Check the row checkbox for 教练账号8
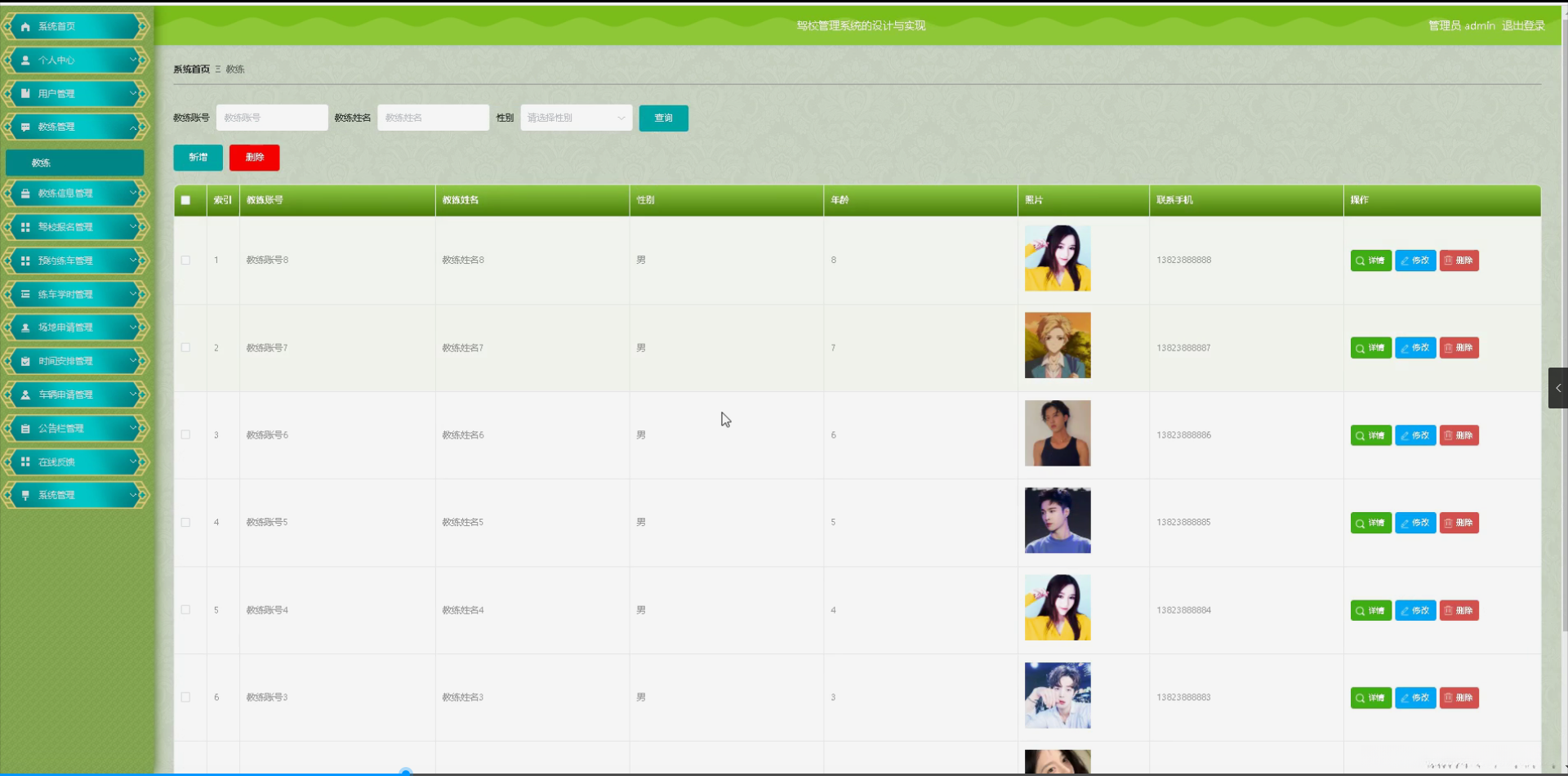The image size is (1568, 776). (x=185, y=261)
